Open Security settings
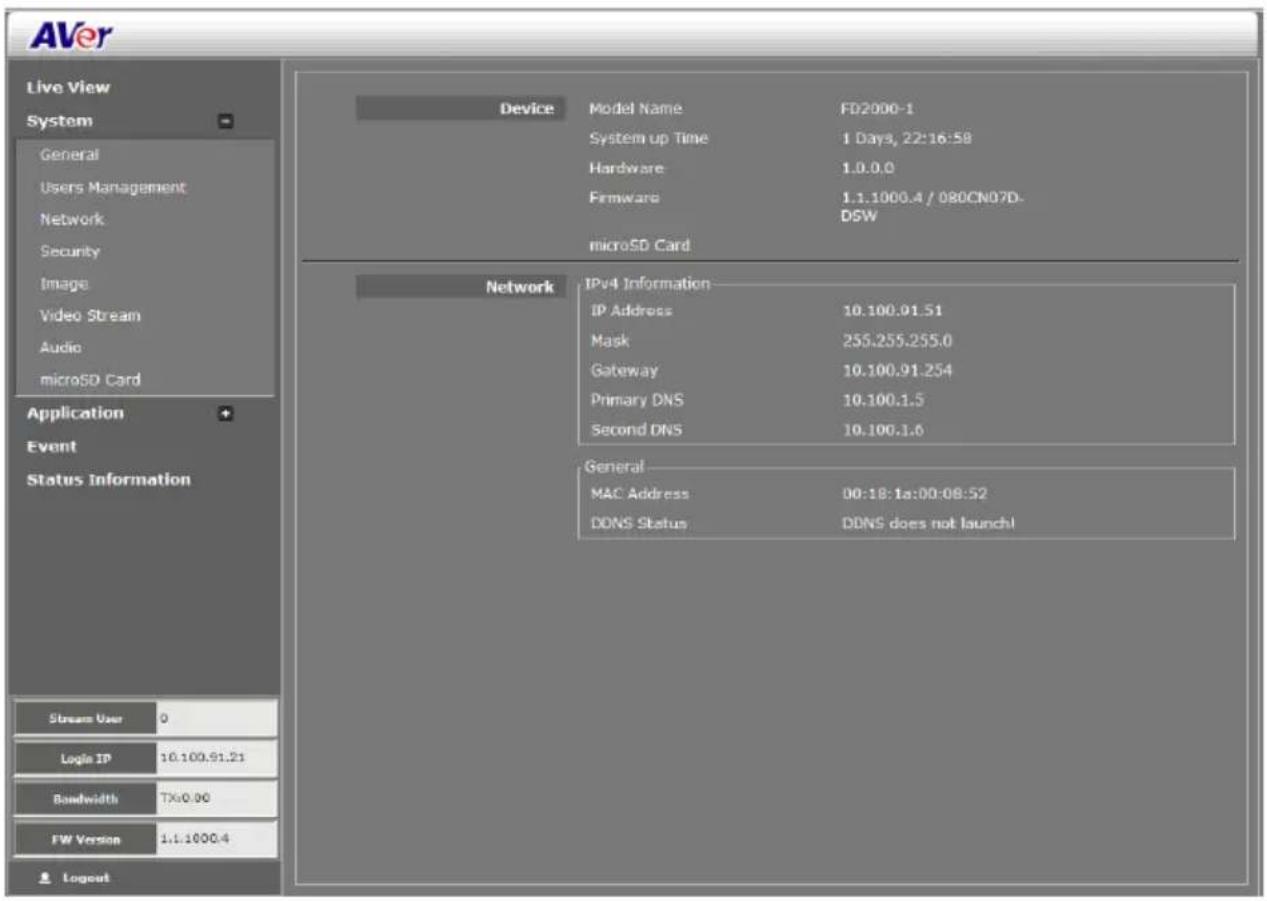 70,251
